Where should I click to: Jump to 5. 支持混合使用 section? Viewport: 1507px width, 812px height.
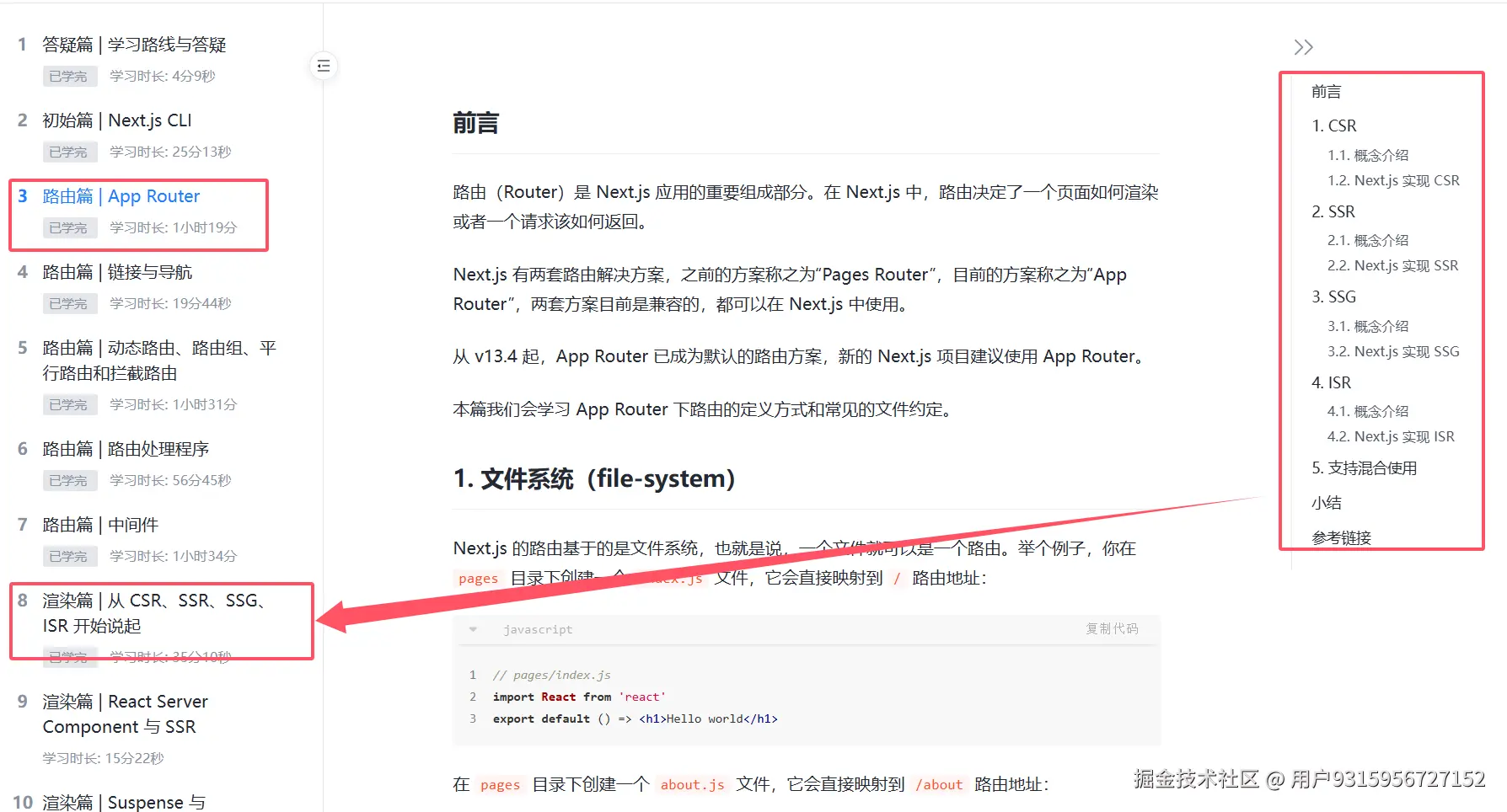[x=1365, y=467]
